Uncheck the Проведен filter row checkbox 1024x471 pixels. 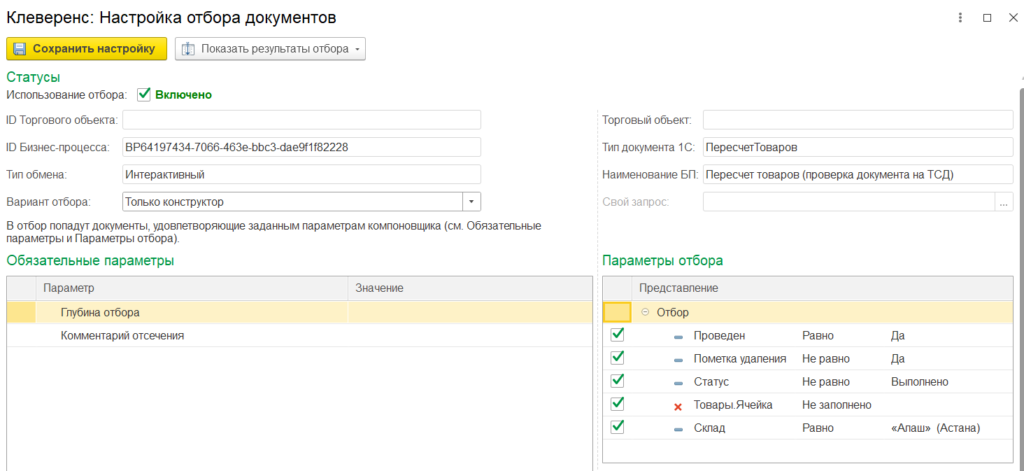618,335
